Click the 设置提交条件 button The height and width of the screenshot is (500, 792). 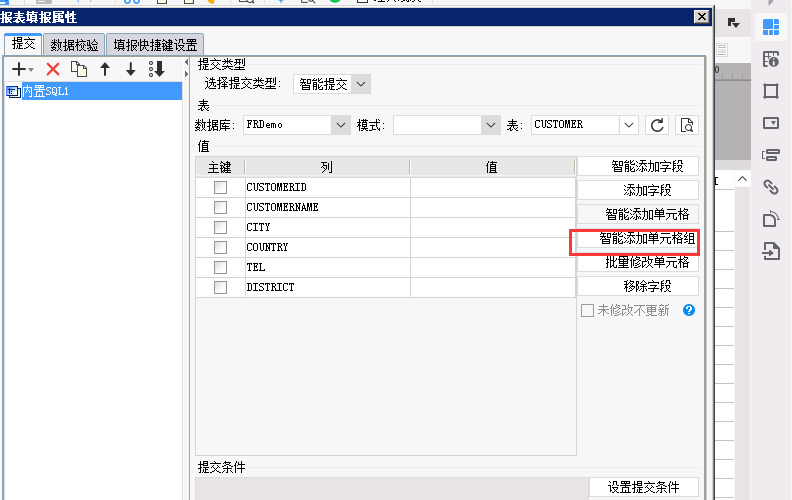[644, 487]
